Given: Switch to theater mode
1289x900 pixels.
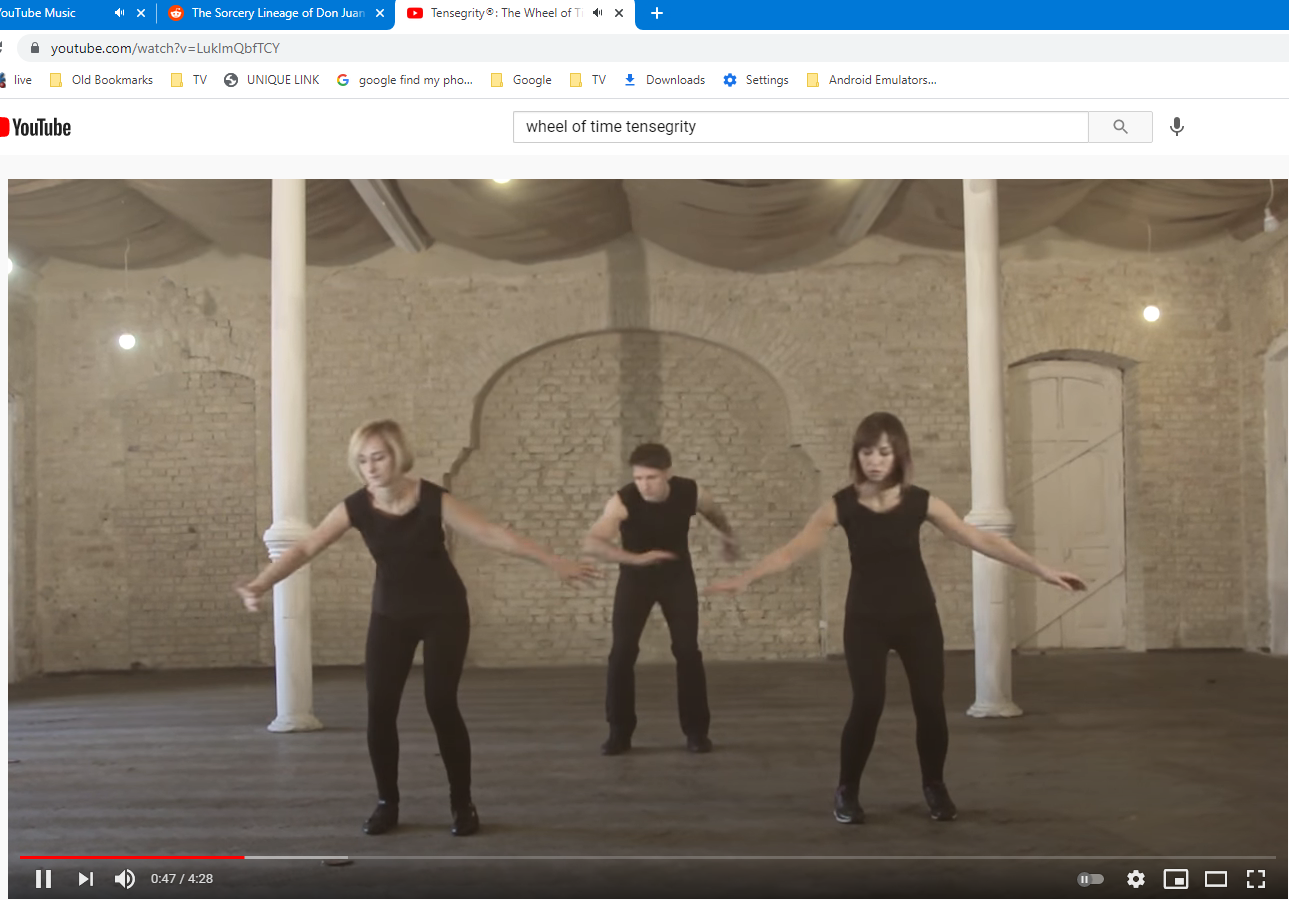Looking at the screenshot, I should pos(1215,879).
